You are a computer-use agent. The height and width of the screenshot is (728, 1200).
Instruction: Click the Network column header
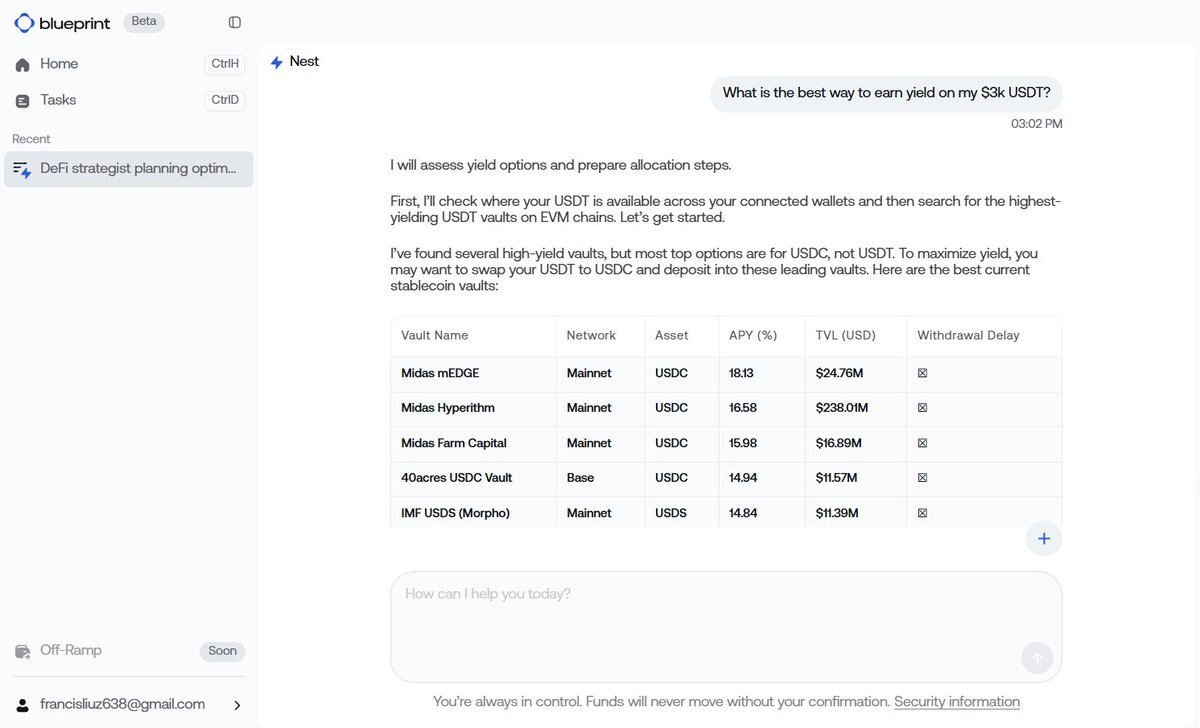click(x=591, y=335)
